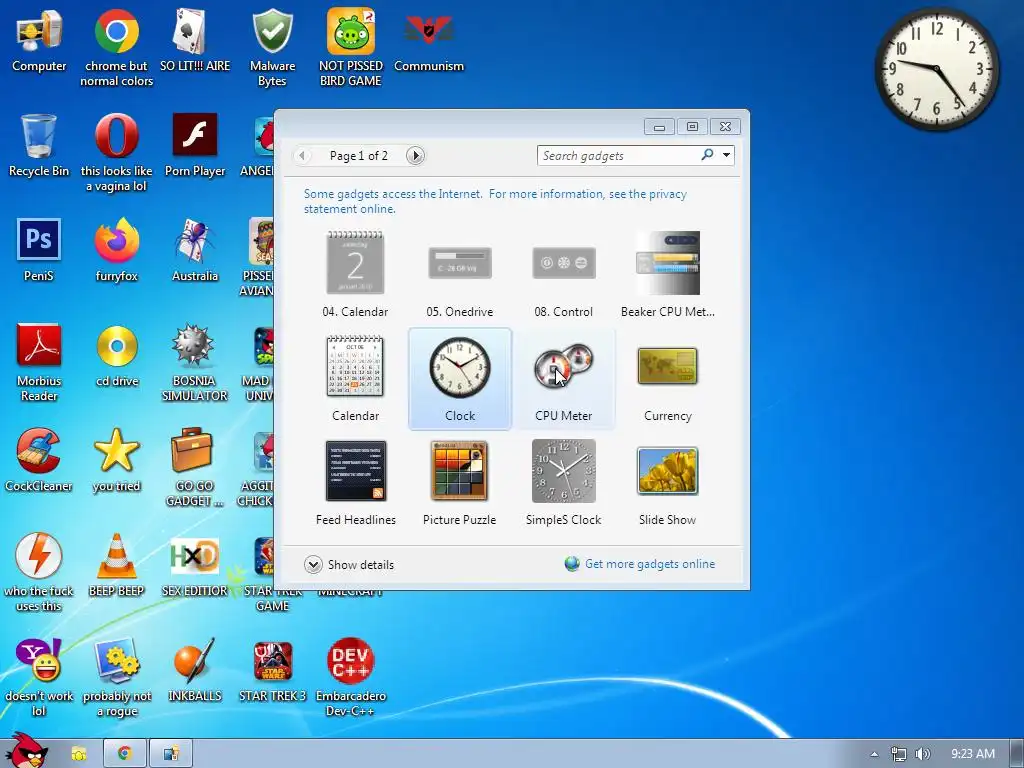Click the Malware Bytes desktop icon
The width and height of the screenshot is (1024, 768).
tap(272, 48)
